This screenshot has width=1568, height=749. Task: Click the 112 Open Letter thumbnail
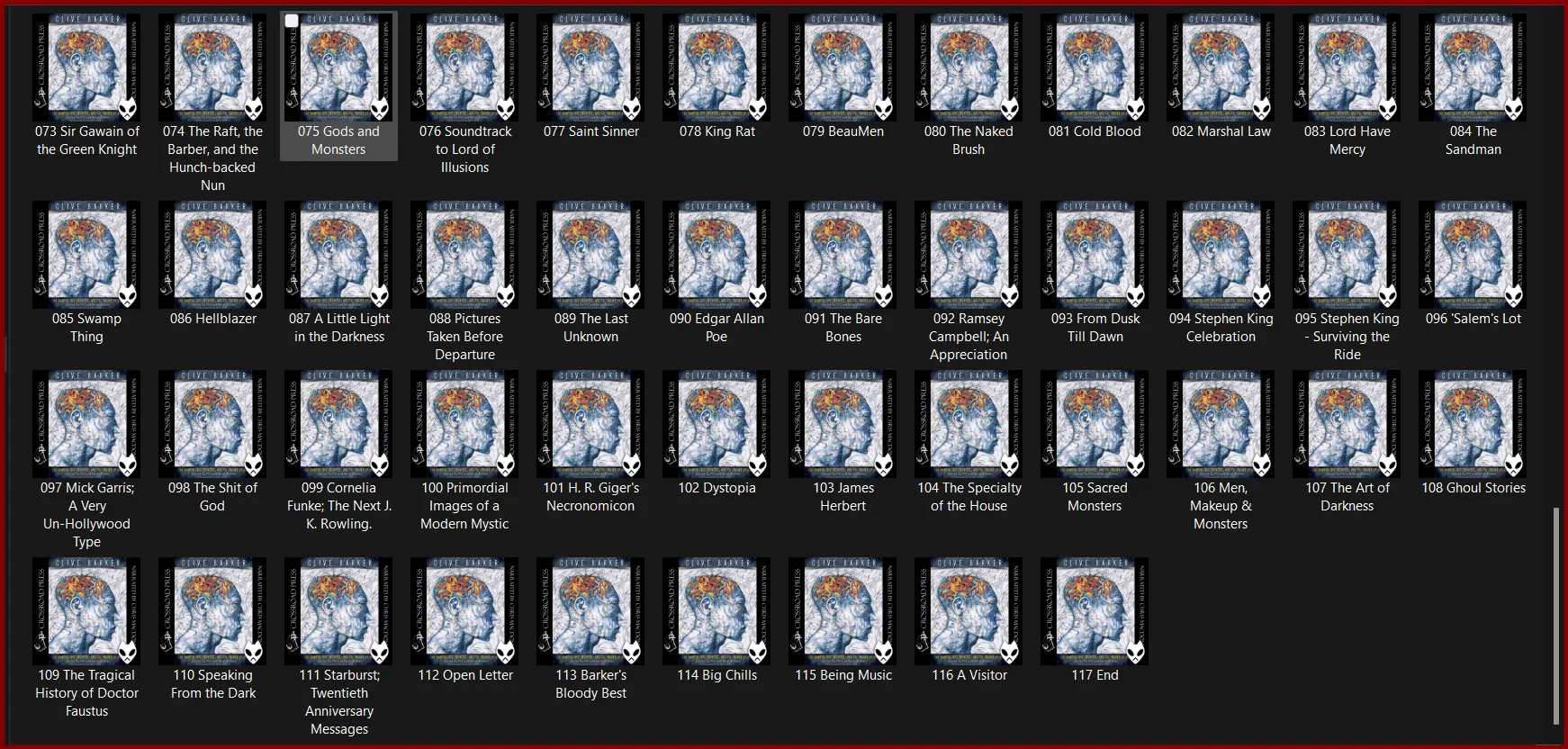click(464, 611)
